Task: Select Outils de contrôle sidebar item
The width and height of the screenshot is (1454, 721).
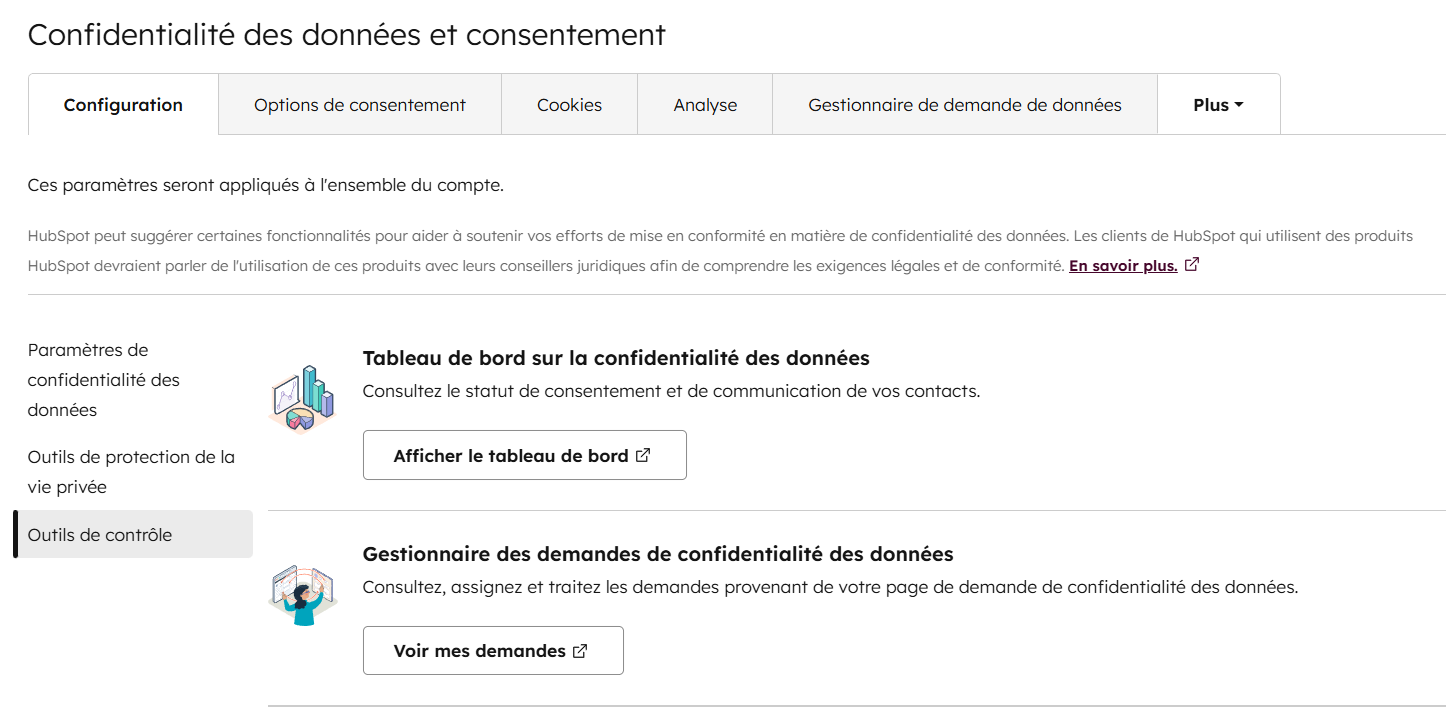Action: 100,535
